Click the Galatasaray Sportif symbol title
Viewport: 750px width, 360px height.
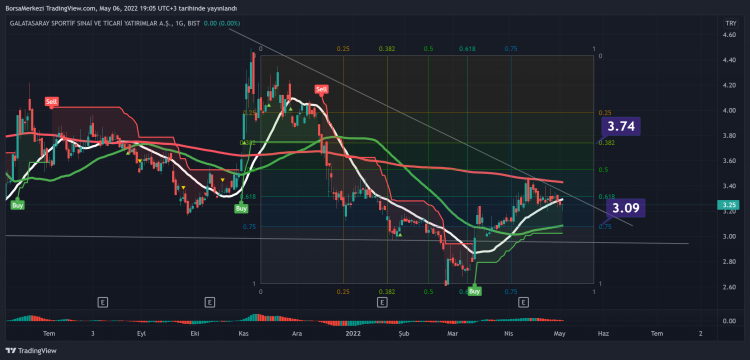click(105, 23)
